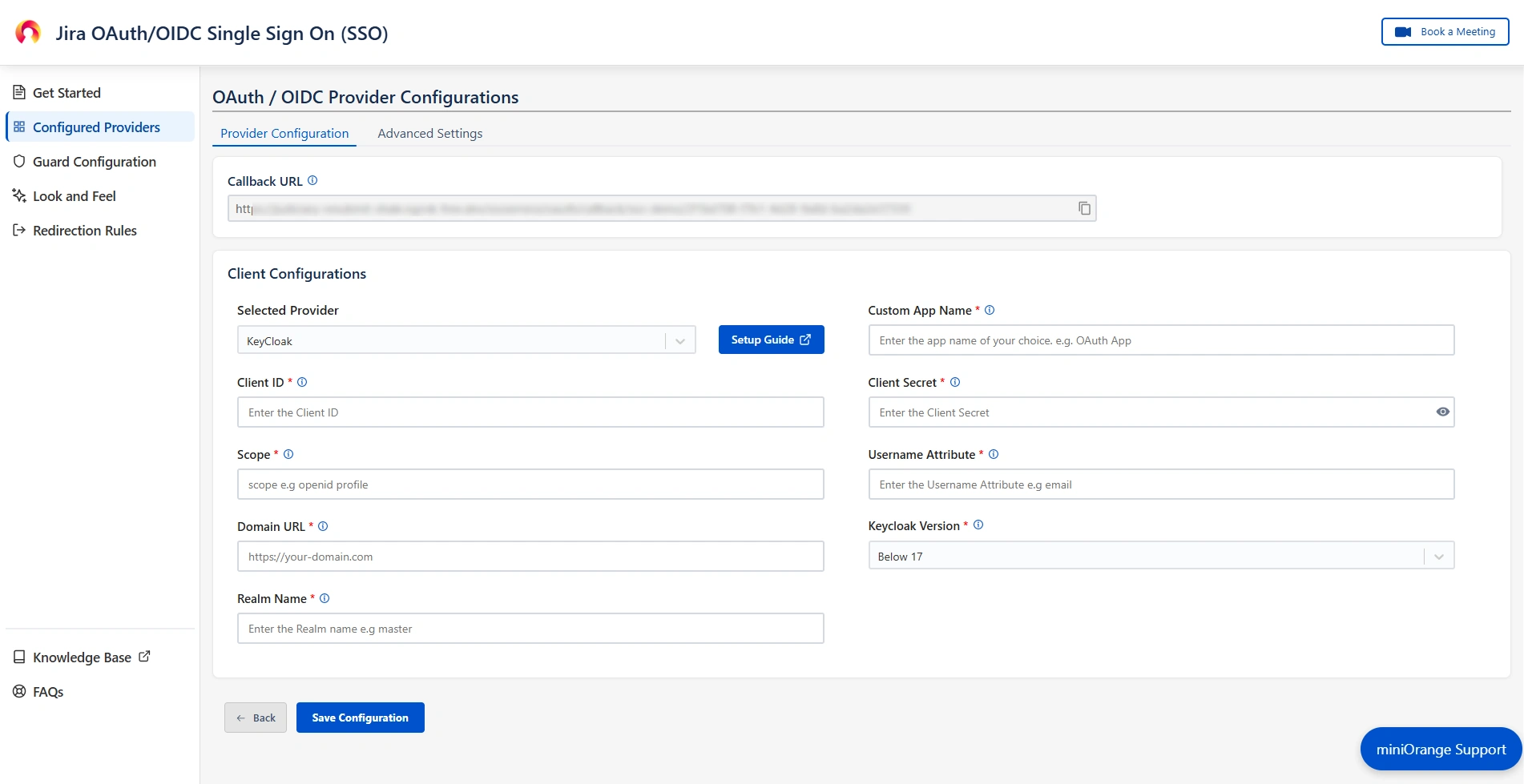The height and width of the screenshot is (784, 1524).
Task: Click the miniOrange logo icon
Action: 28,32
